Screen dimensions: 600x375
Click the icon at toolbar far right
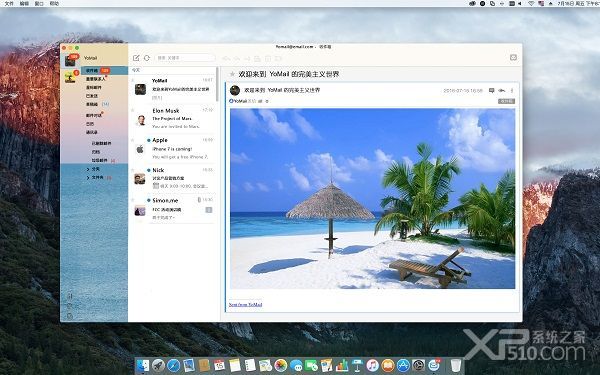pos(514,57)
